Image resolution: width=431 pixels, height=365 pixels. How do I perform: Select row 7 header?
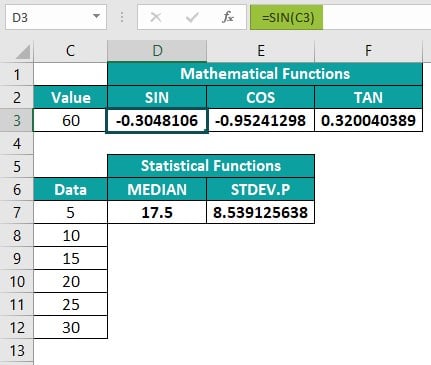tap(17, 212)
